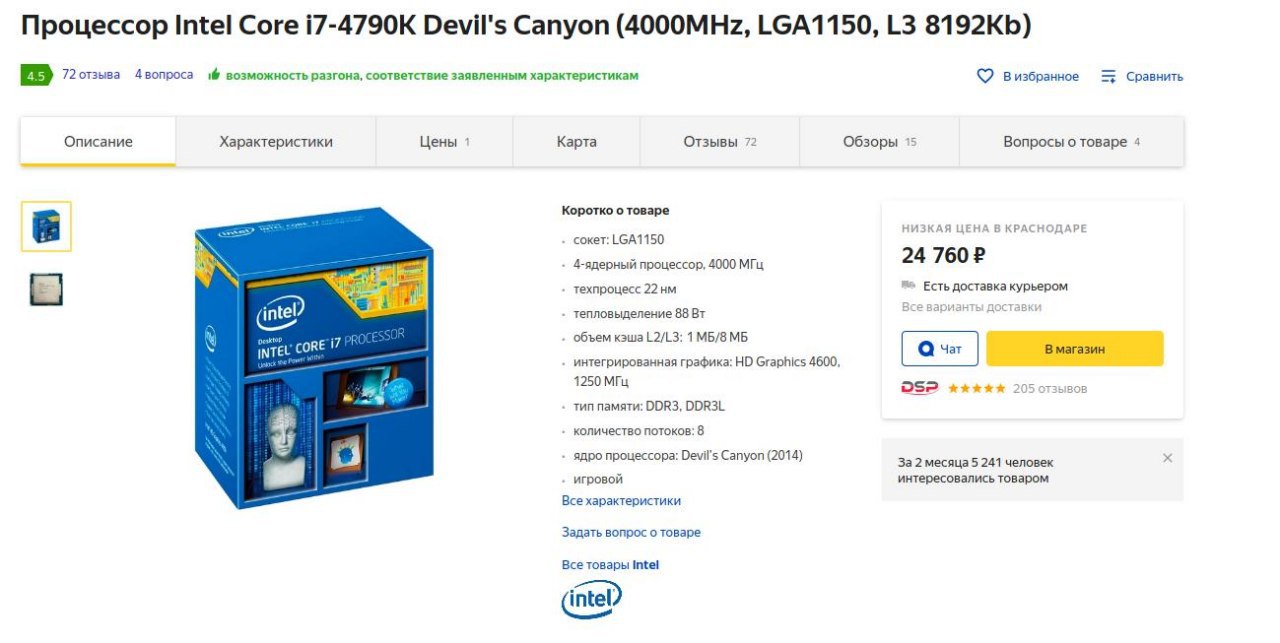Click the delivery truck icon
This screenshot has height=643, width=1280.
pyautogui.click(x=908, y=286)
